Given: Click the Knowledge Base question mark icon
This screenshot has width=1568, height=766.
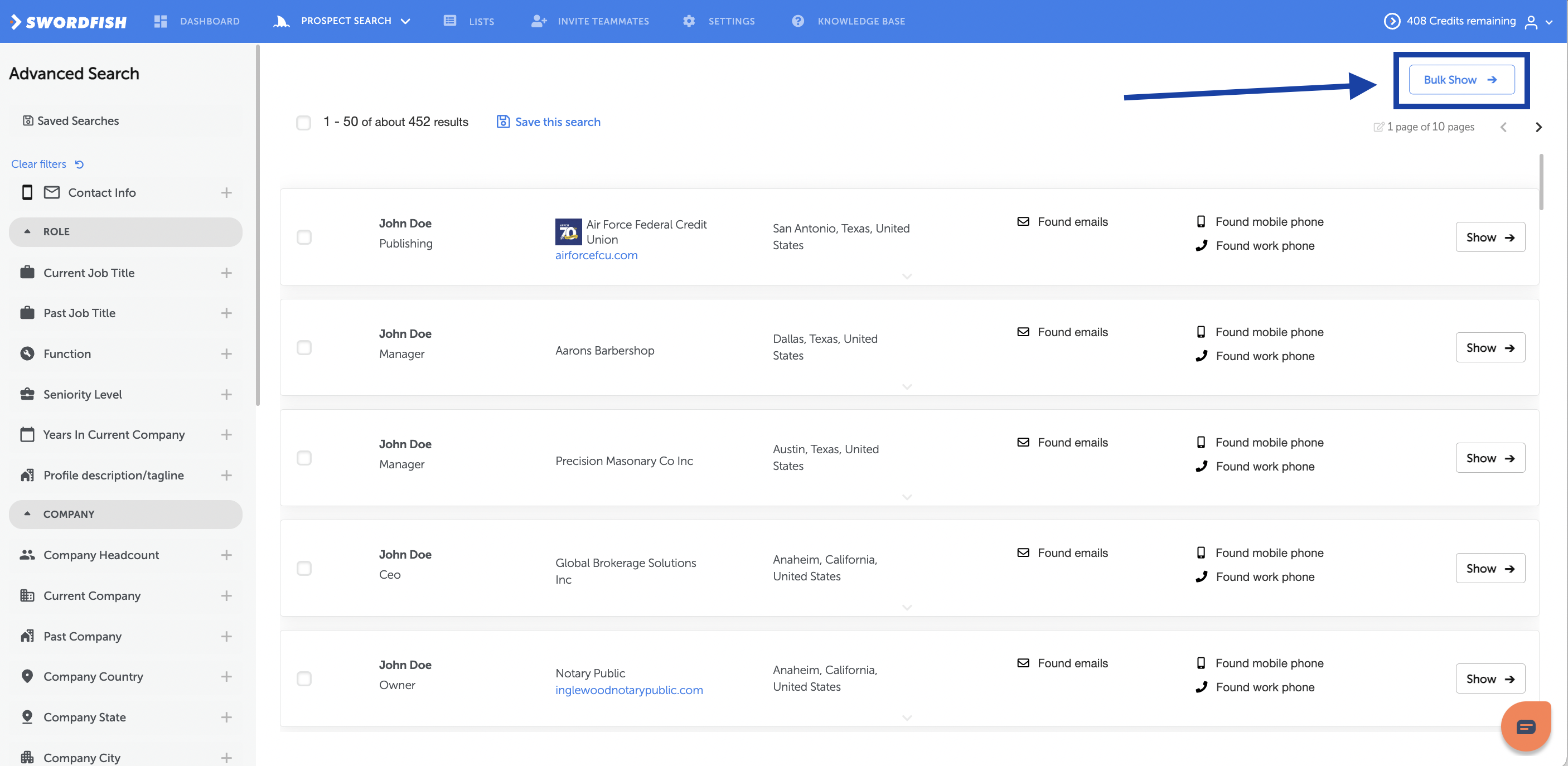Looking at the screenshot, I should point(797,21).
